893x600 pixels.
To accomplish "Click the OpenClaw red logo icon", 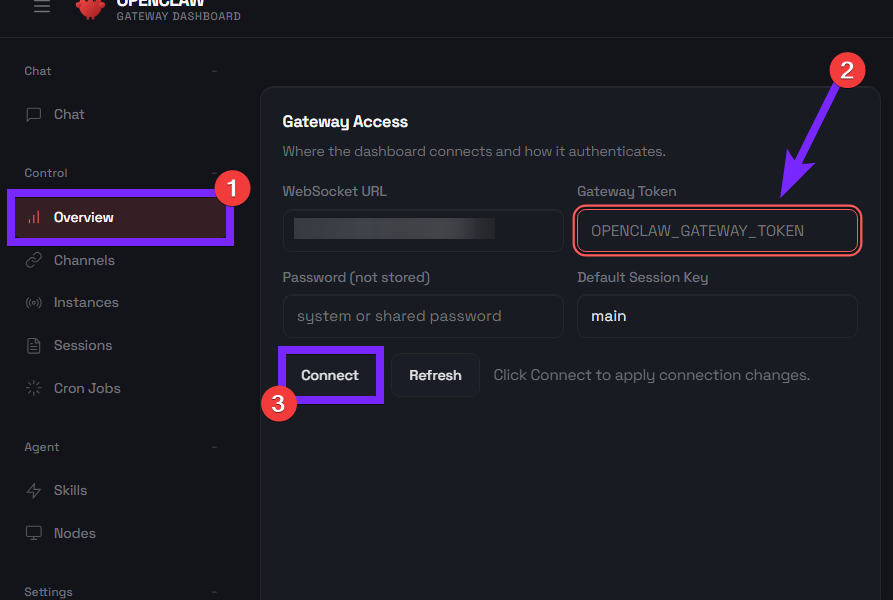I will [x=91, y=8].
